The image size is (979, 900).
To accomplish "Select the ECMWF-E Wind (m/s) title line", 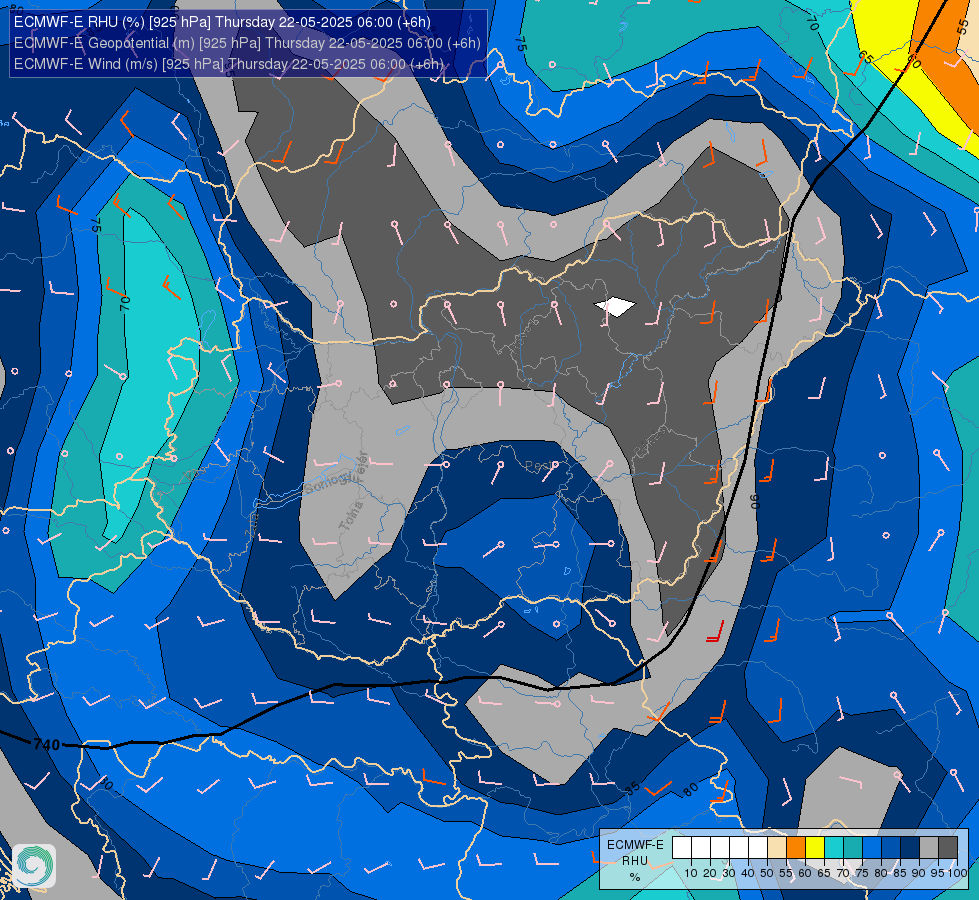I will 229,64.
